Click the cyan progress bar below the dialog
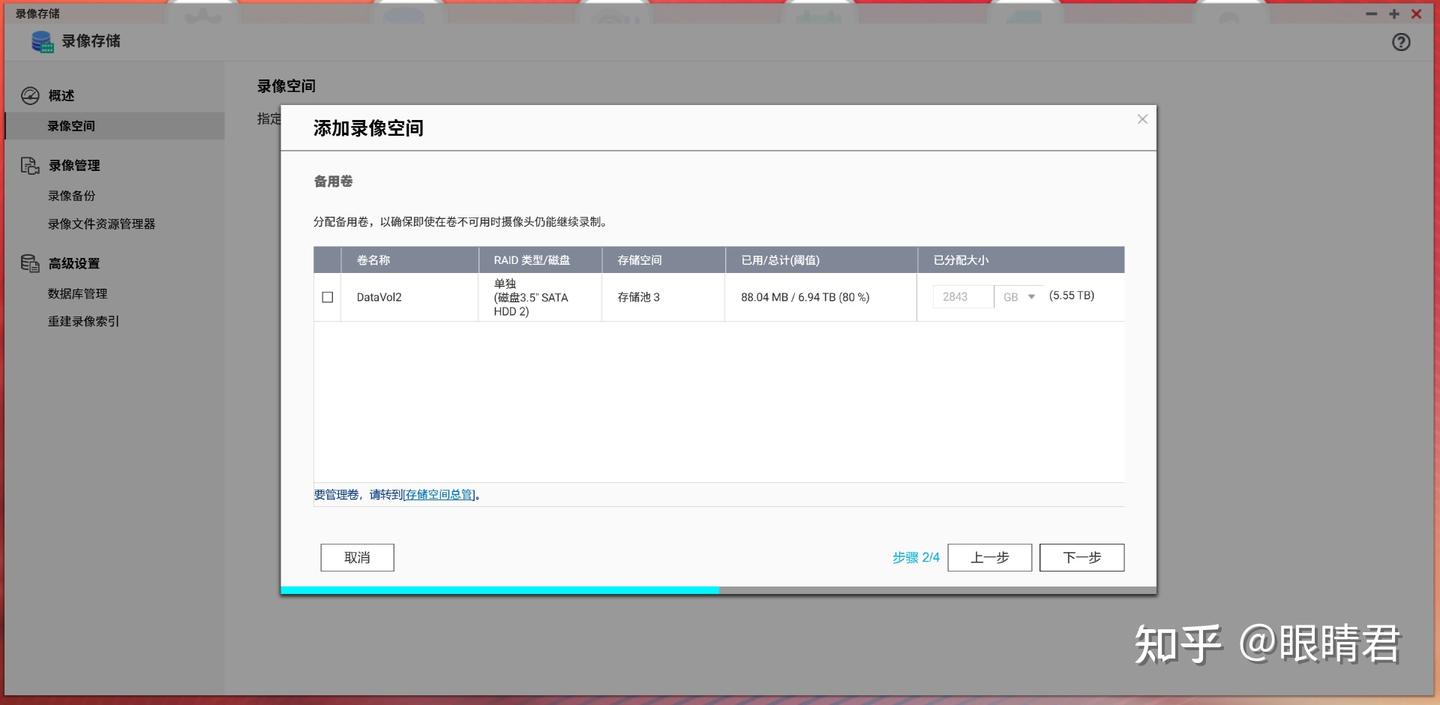Screen dimensions: 1440x705 tap(500, 588)
